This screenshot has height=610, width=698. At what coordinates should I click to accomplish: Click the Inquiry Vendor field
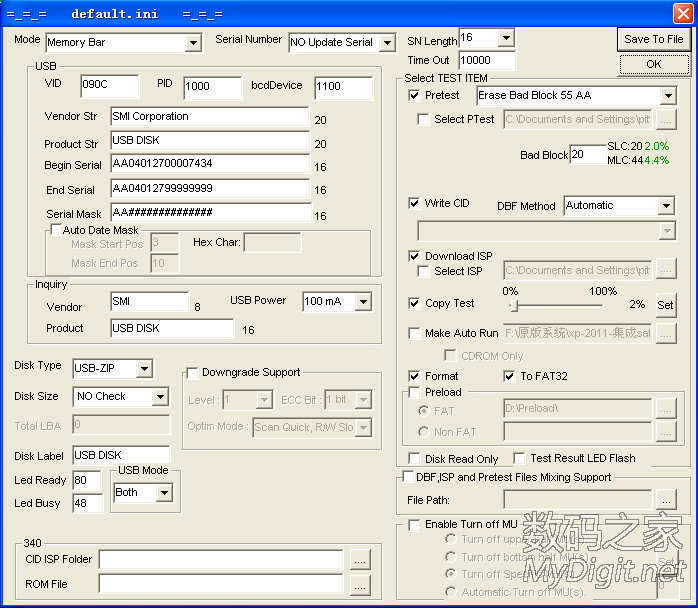click(150, 302)
